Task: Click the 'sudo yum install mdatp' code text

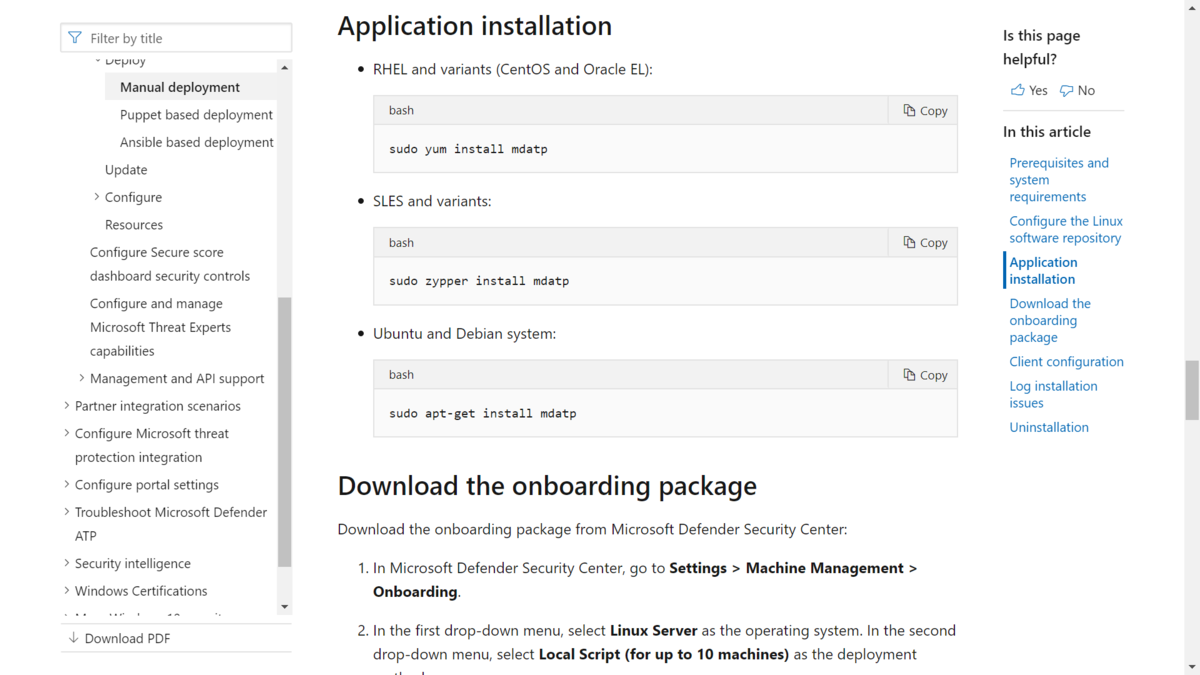Action: pyautogui.click(x=468, y=149)
